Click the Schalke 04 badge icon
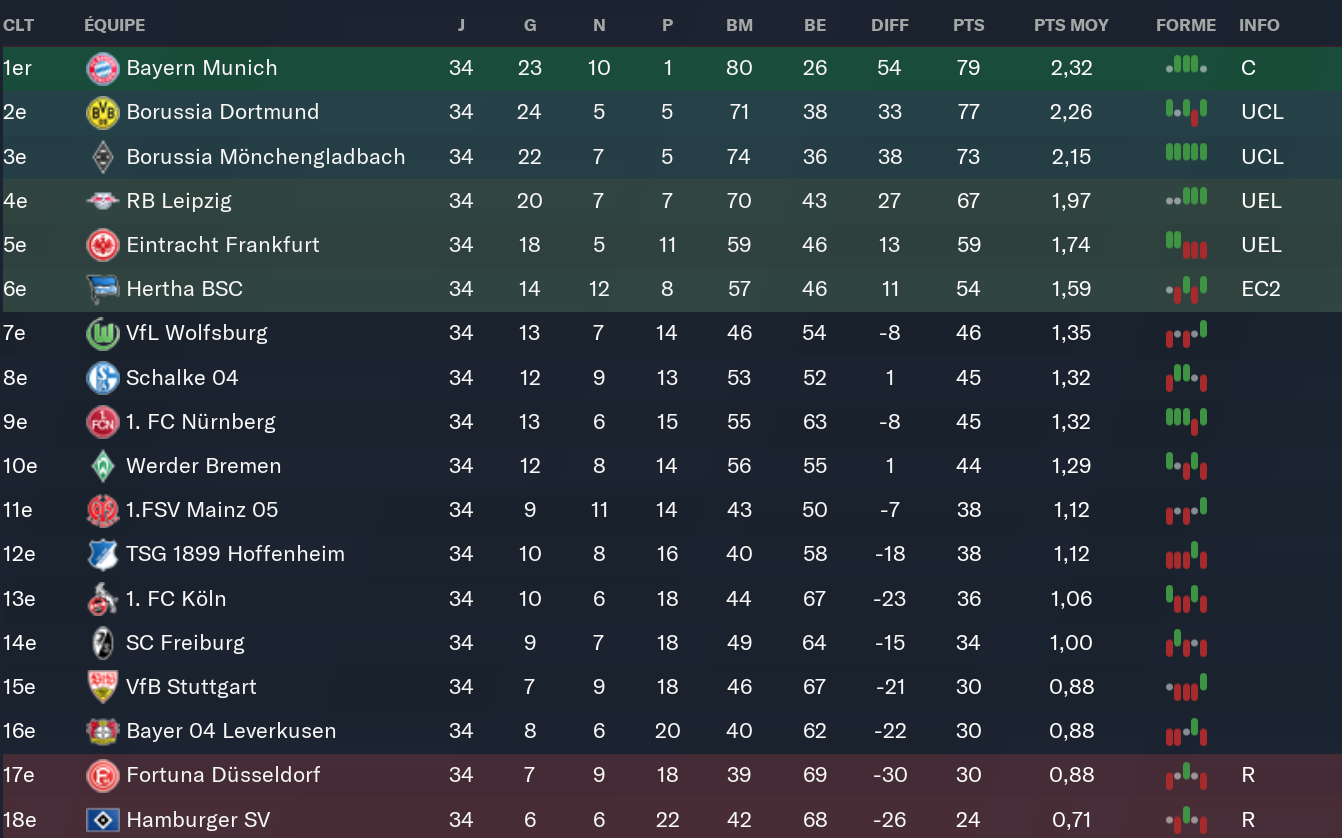 click(103, 378)
